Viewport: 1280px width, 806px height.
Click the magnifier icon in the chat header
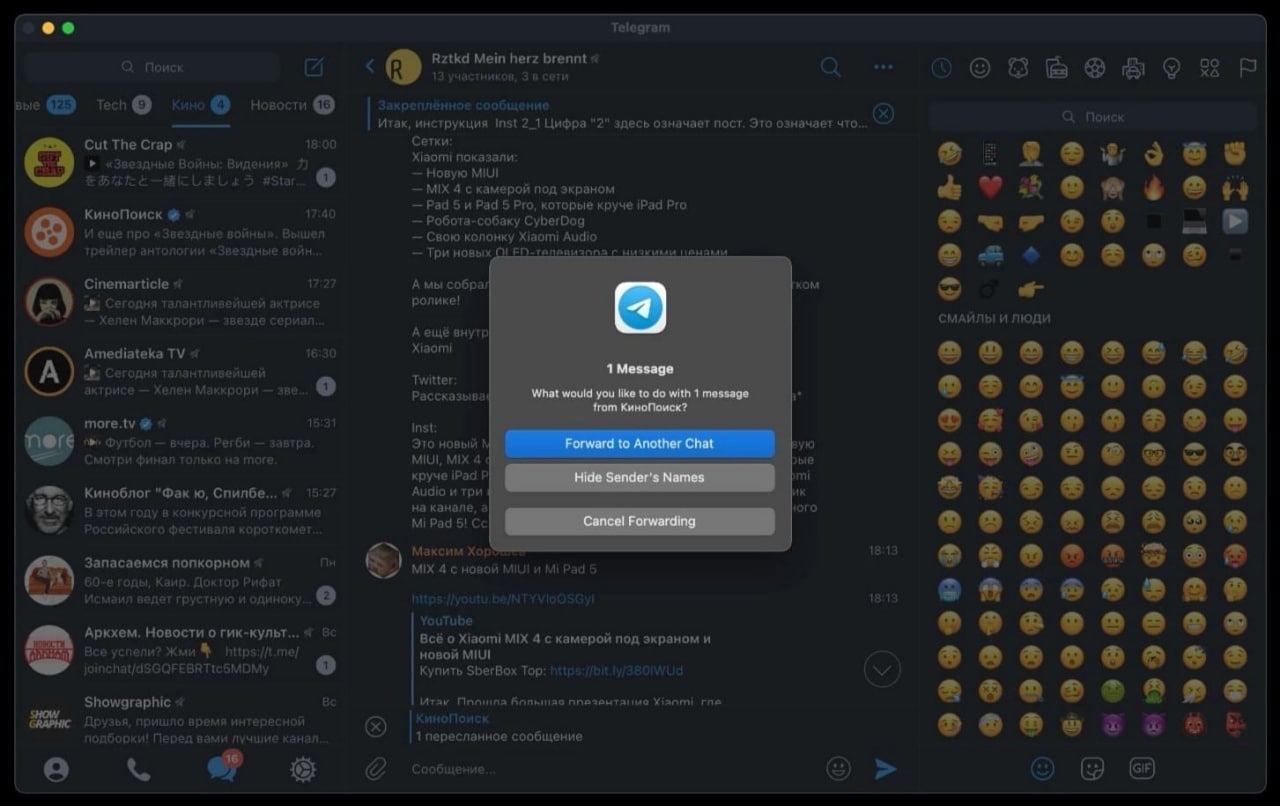[x=830, y=67]
